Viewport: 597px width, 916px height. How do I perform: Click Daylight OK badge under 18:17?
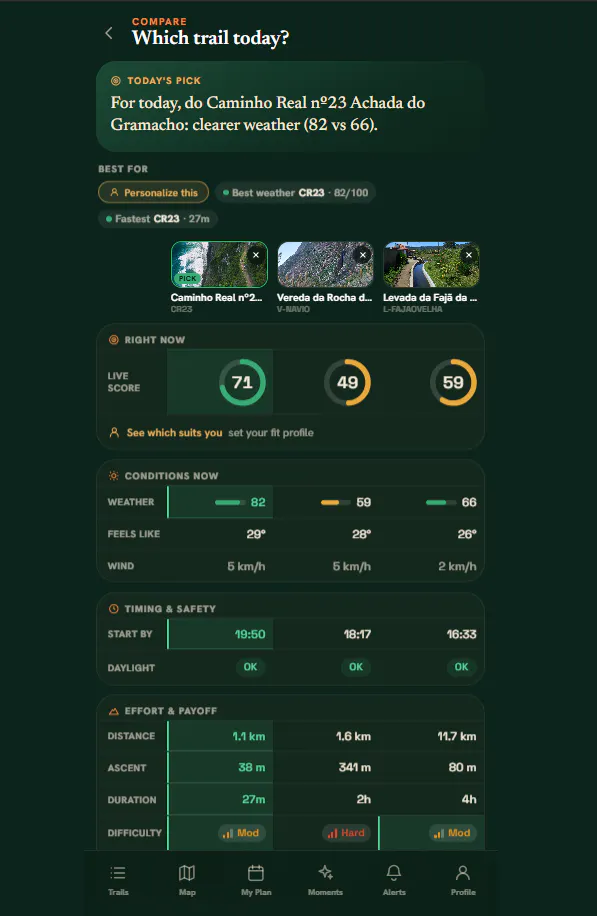pyautogui.click(x=356, y=667)
